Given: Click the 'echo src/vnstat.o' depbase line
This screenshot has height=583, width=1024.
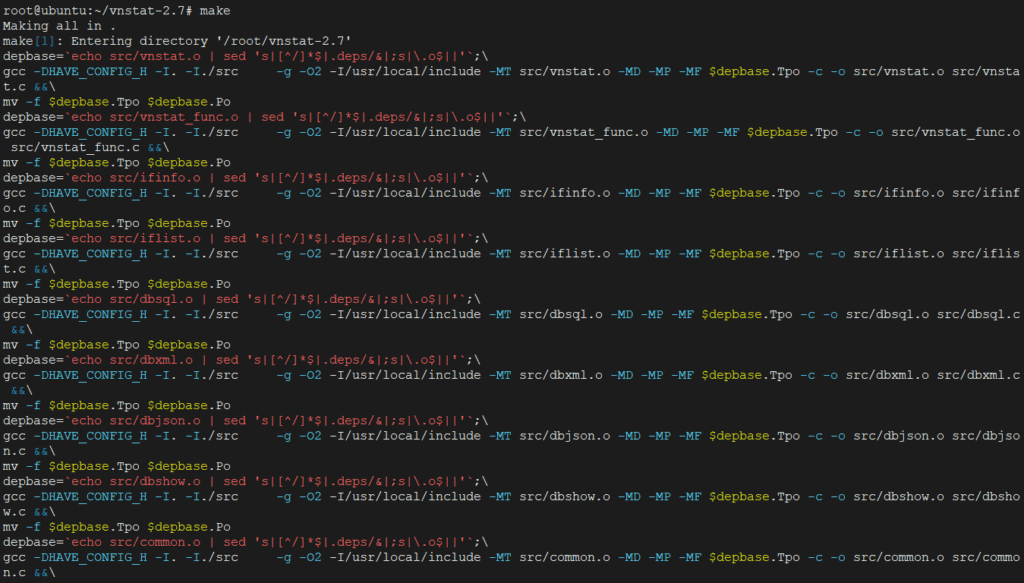Looking at the screenshot, I should [246, 56].
